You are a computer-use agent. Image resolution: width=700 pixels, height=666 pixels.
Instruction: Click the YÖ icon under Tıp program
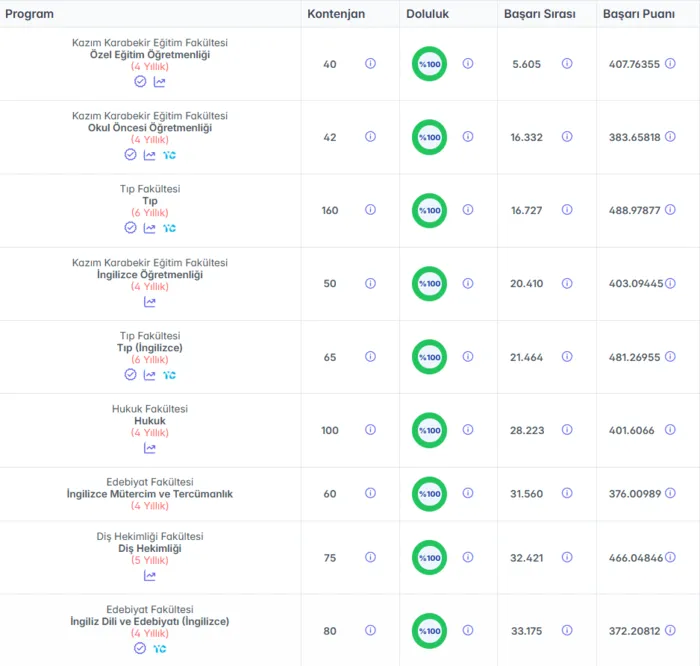pyautogui.click(x=169, y=228)
